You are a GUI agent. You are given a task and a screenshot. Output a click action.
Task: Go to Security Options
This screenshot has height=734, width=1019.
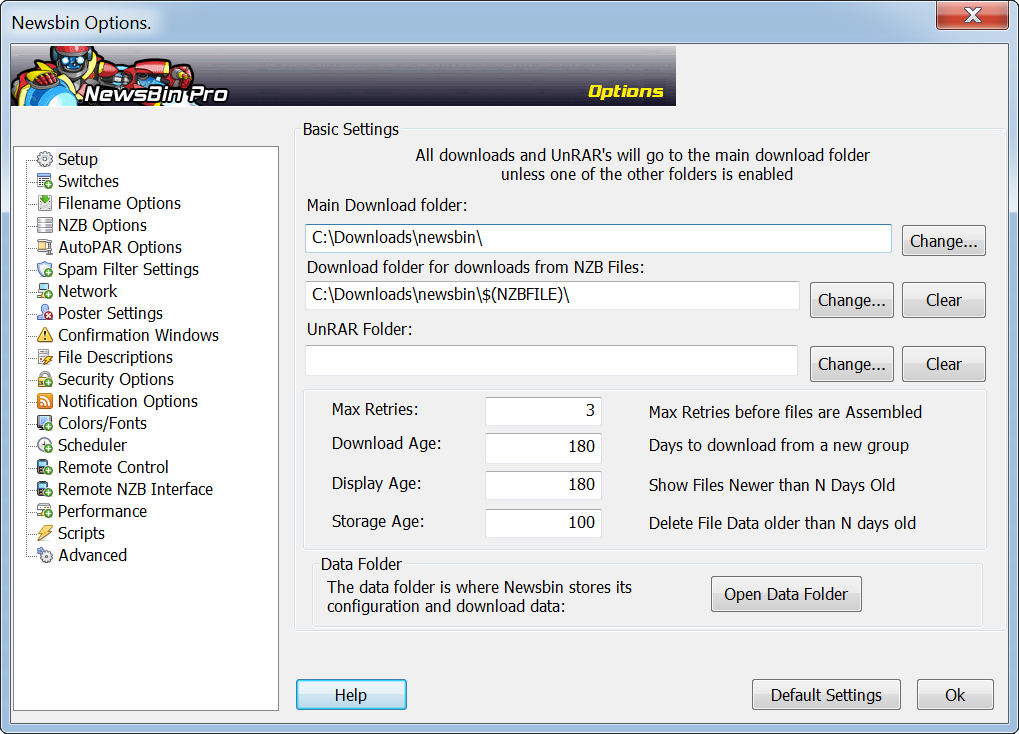116,380
